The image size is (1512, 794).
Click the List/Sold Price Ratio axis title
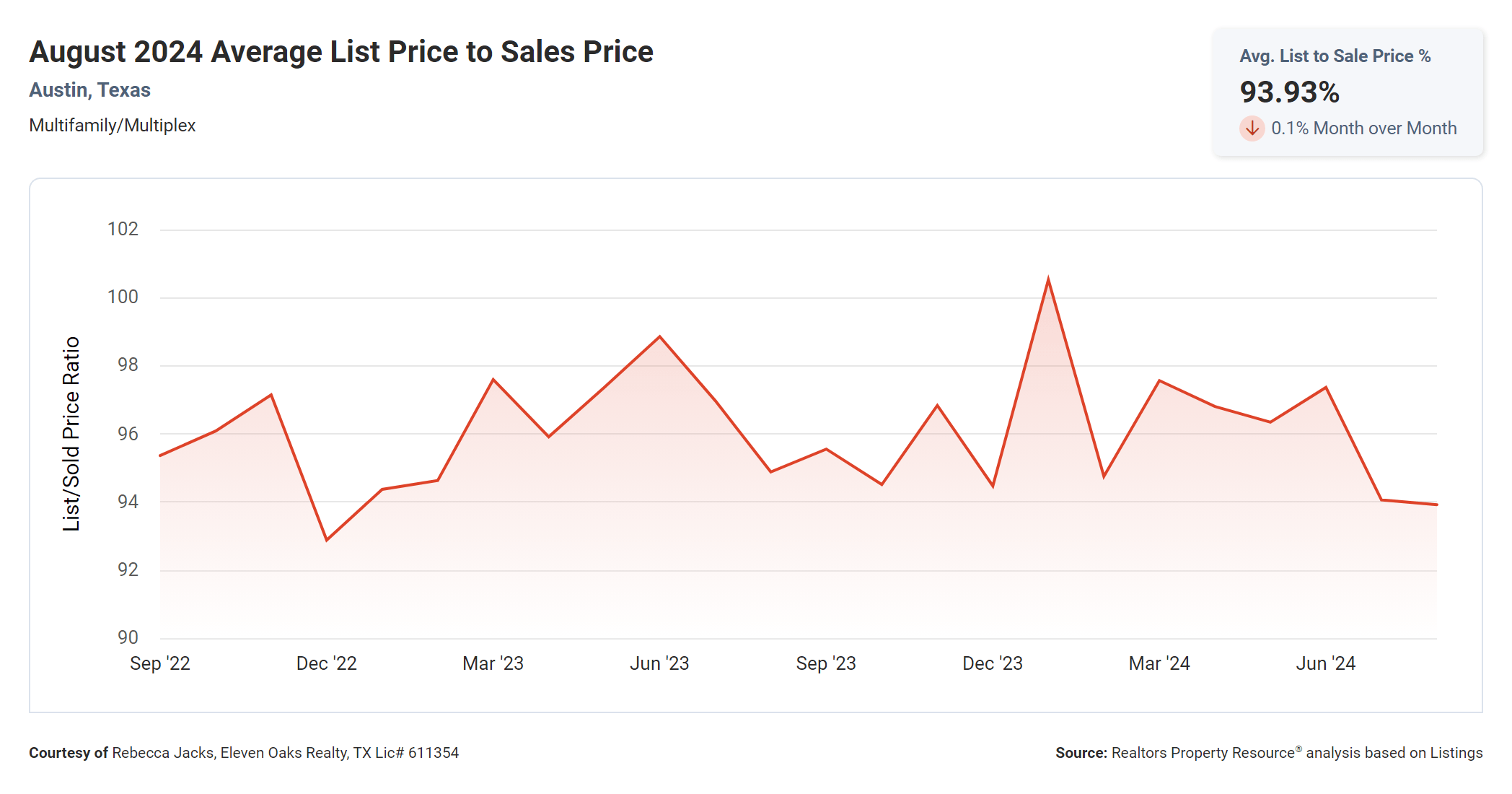pyautogui.click(x=71, y=434)
